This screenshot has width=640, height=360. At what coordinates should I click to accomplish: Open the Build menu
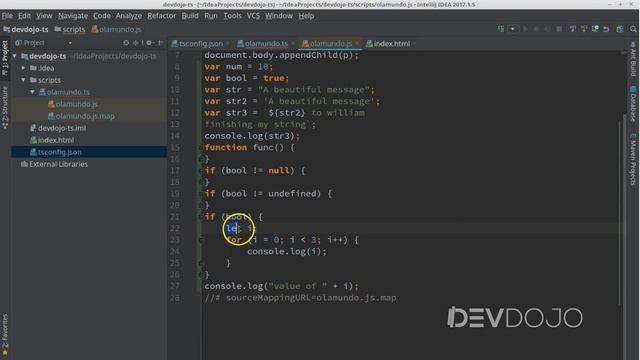[190, 16]
